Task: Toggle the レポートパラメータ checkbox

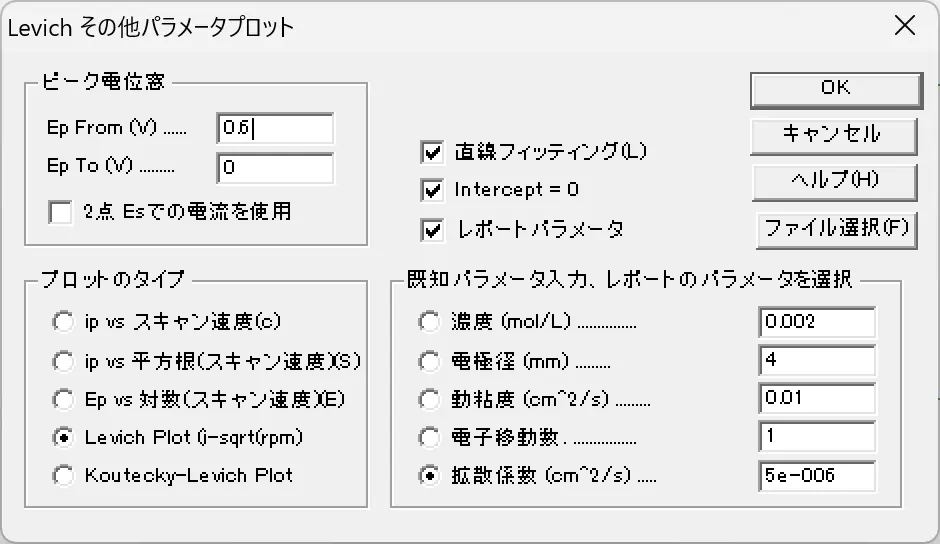Action: 433,229
